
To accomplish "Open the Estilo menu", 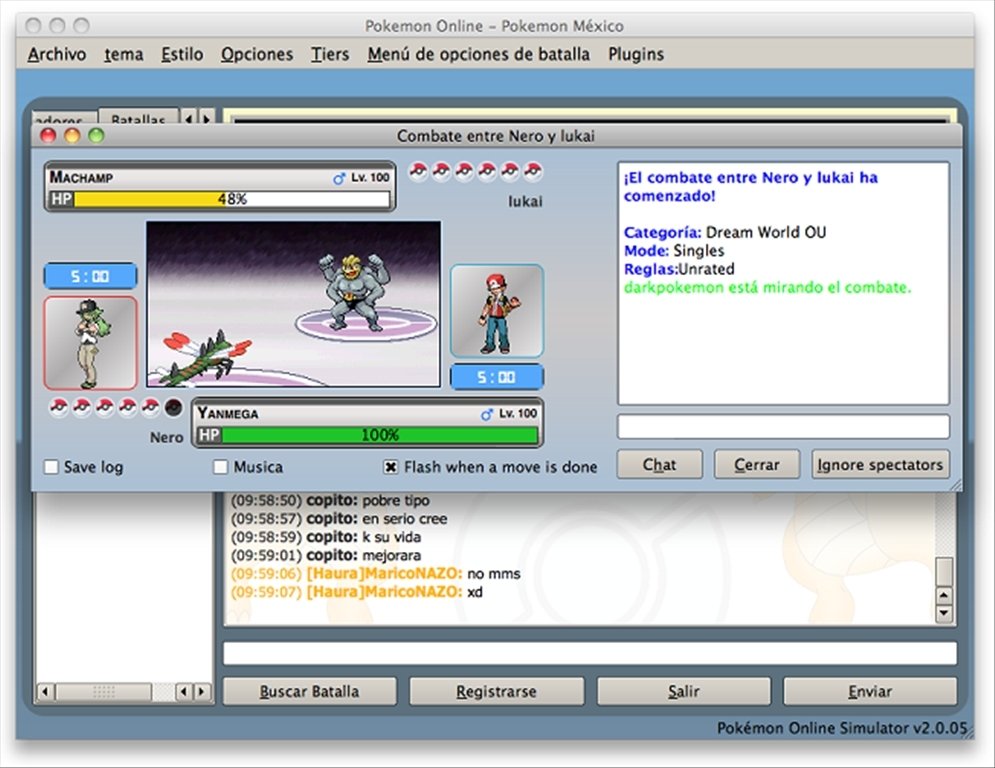I will 181,55.
